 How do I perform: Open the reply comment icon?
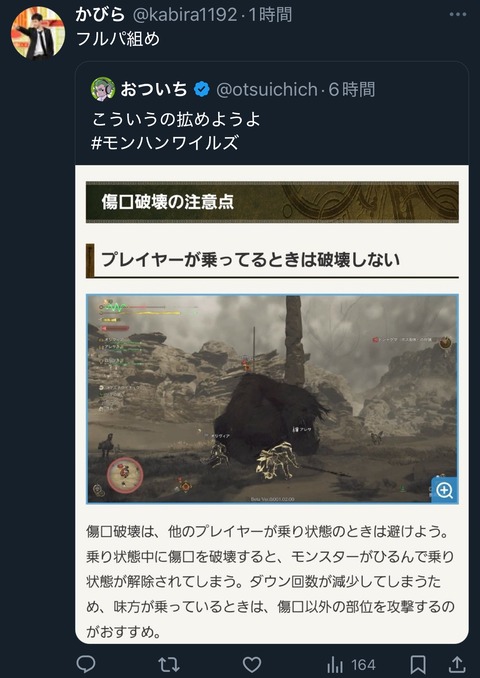[86, 664]
